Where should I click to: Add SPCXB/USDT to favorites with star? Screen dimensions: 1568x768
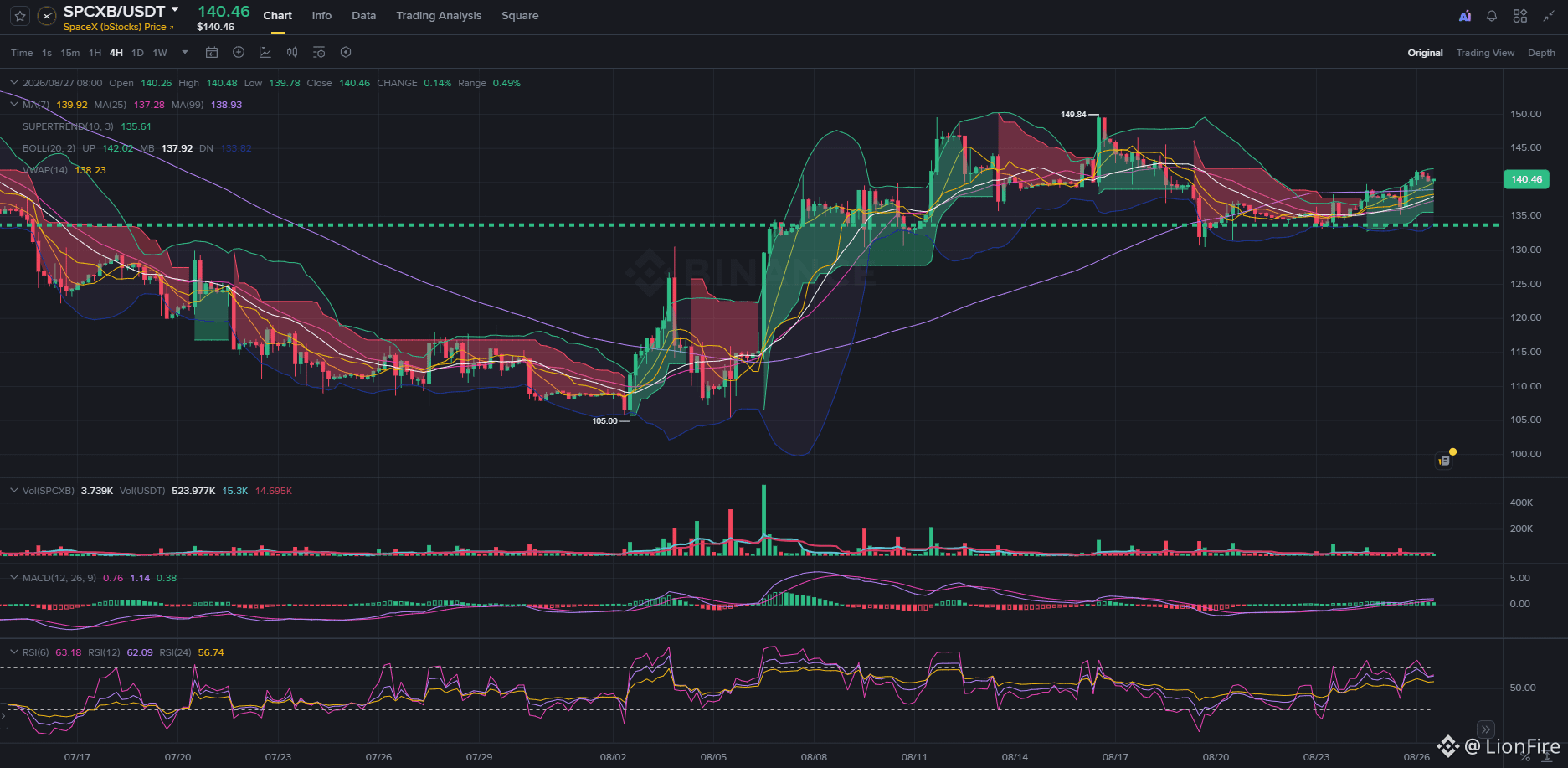20,16
